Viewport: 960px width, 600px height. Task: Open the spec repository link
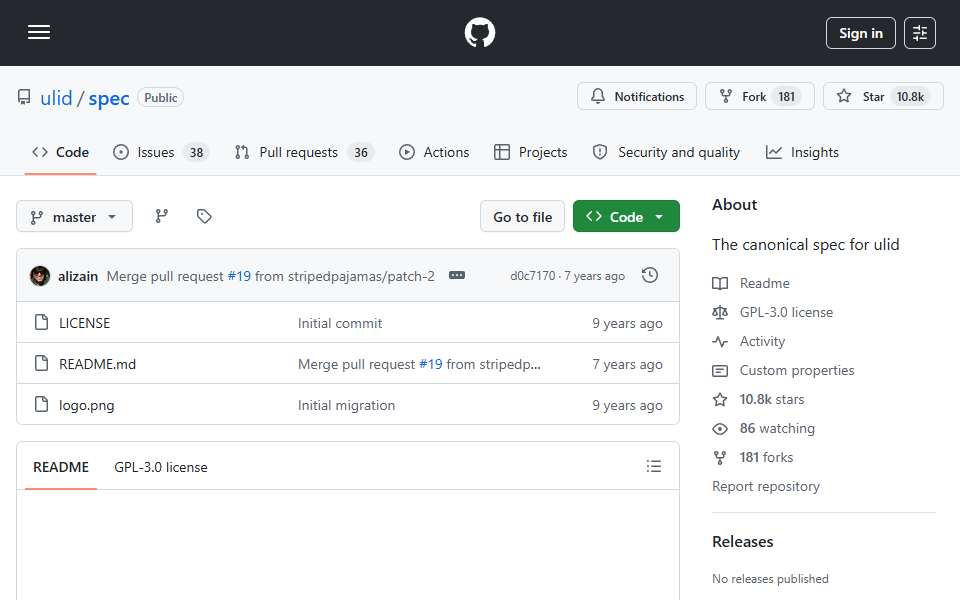tap(108, 98)
